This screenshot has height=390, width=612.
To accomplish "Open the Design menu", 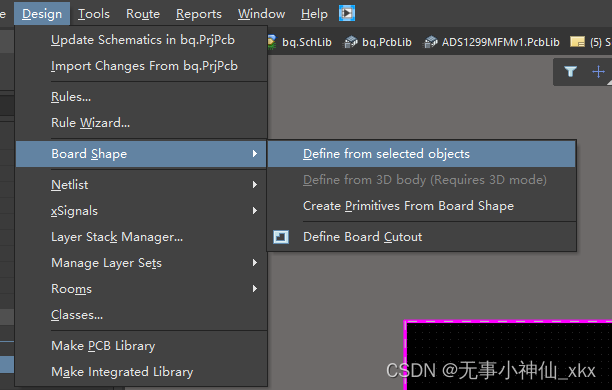I will pyautogui.click(x=42, y=14).
